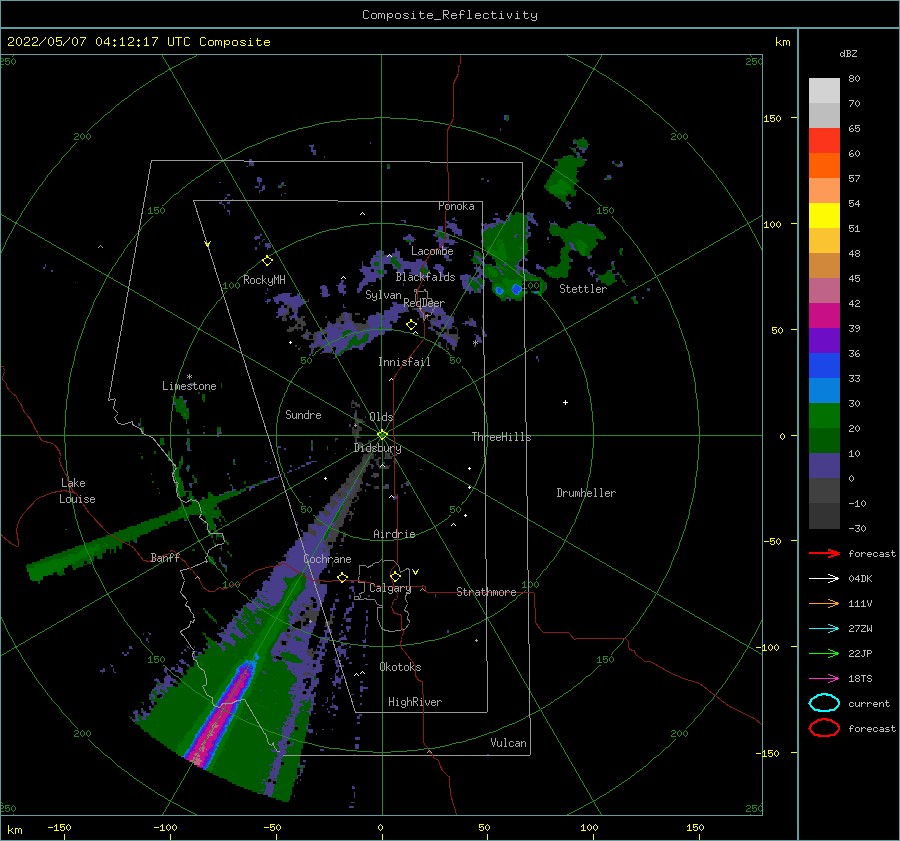Select the red 65-60 dBZ swatch
The width and height of the screenshot is (900, 841).
(x=824, y=141)
